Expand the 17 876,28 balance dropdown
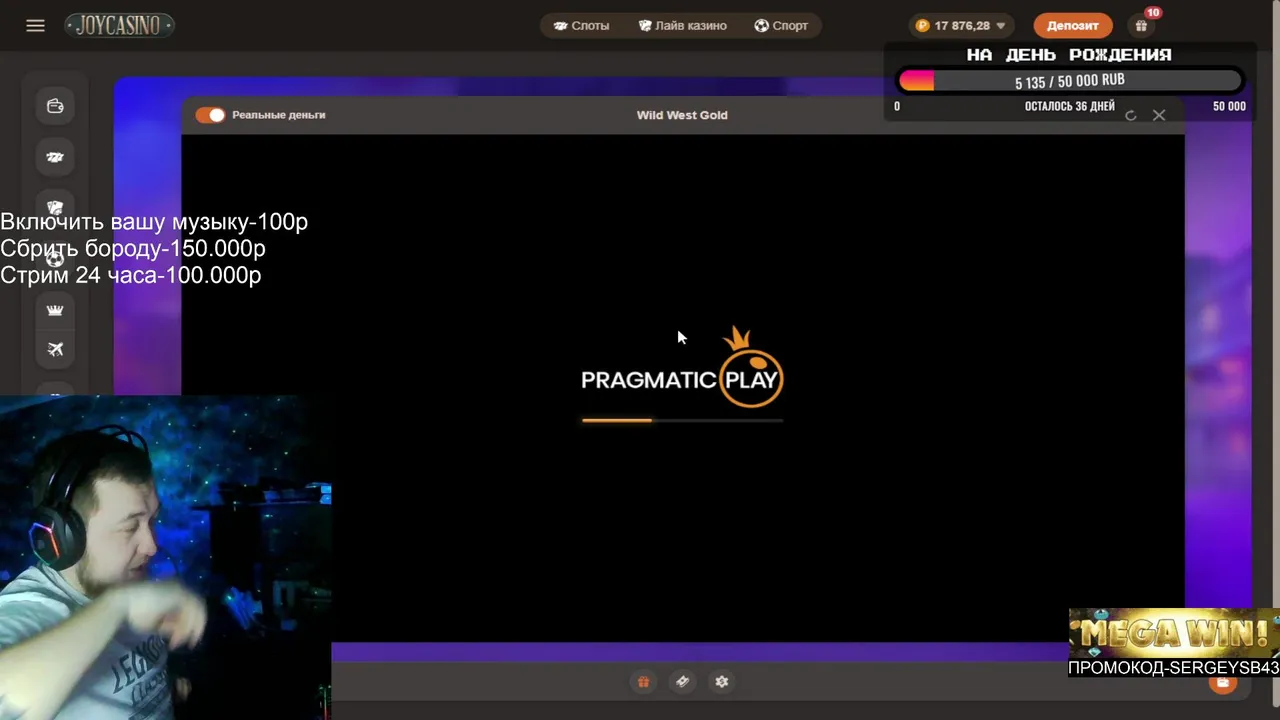This screenshot has width=1280, height=720. (961, 25)
